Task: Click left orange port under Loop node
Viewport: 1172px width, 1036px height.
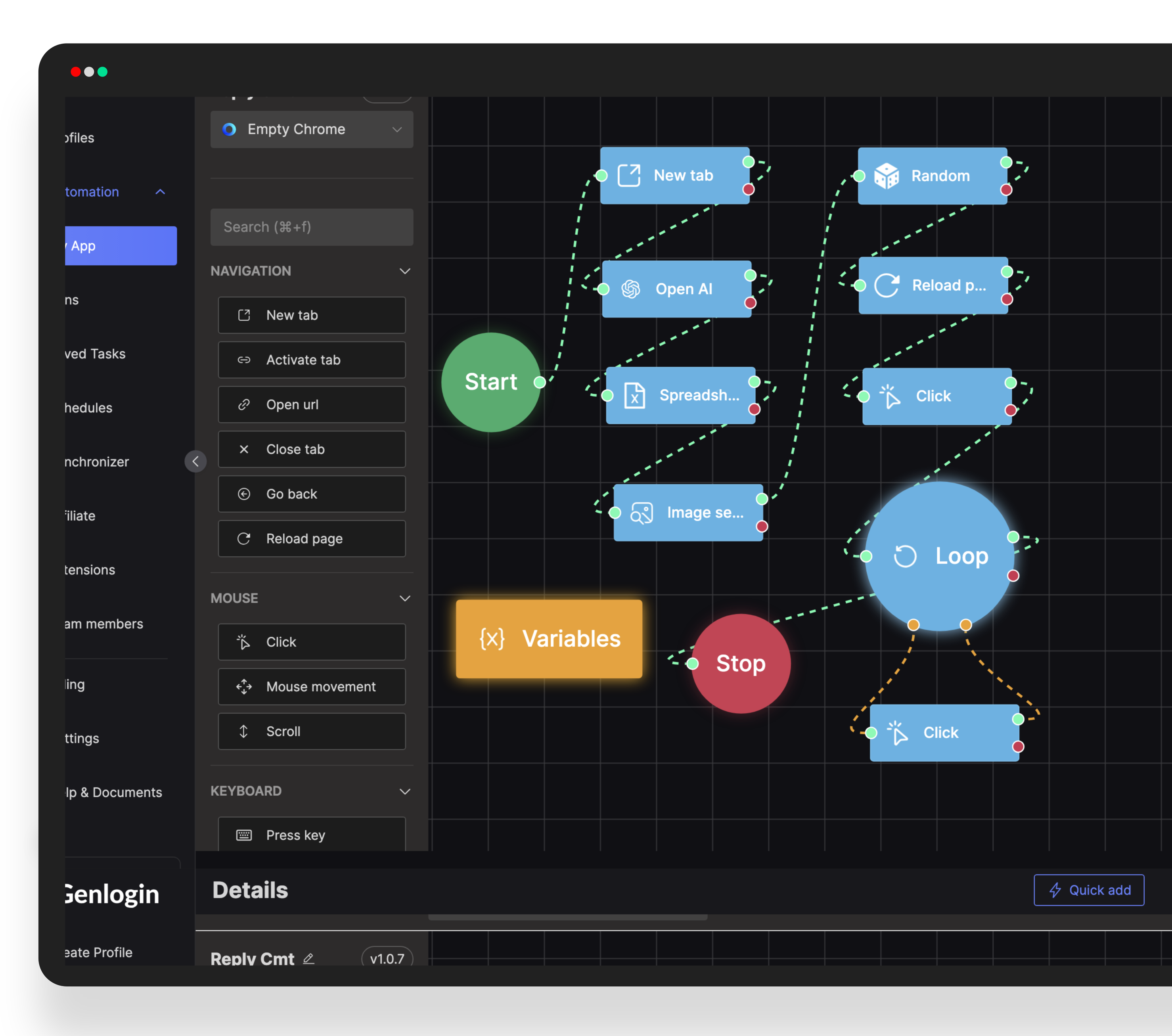Action: (913, 625)
